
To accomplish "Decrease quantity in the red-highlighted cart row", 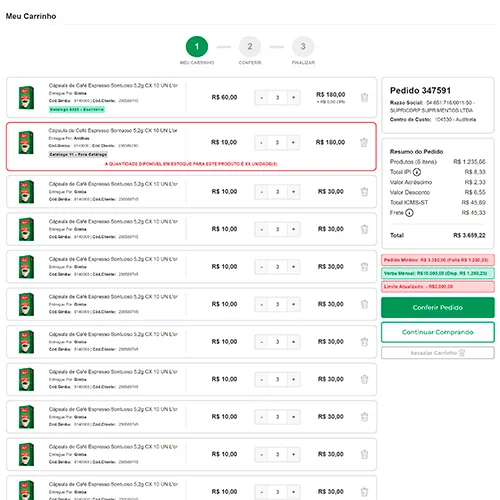I will 261,143.
